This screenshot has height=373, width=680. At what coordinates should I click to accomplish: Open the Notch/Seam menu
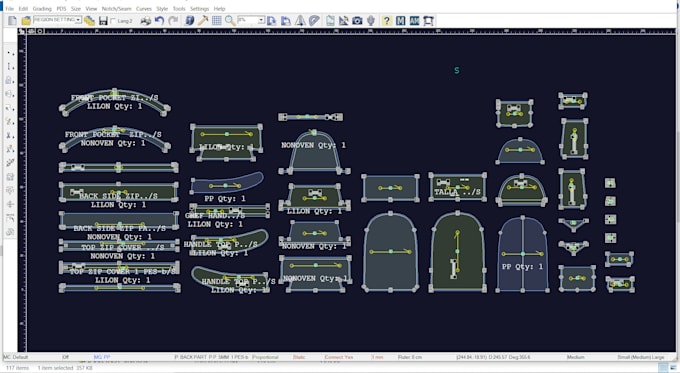[x=116, y=9]
